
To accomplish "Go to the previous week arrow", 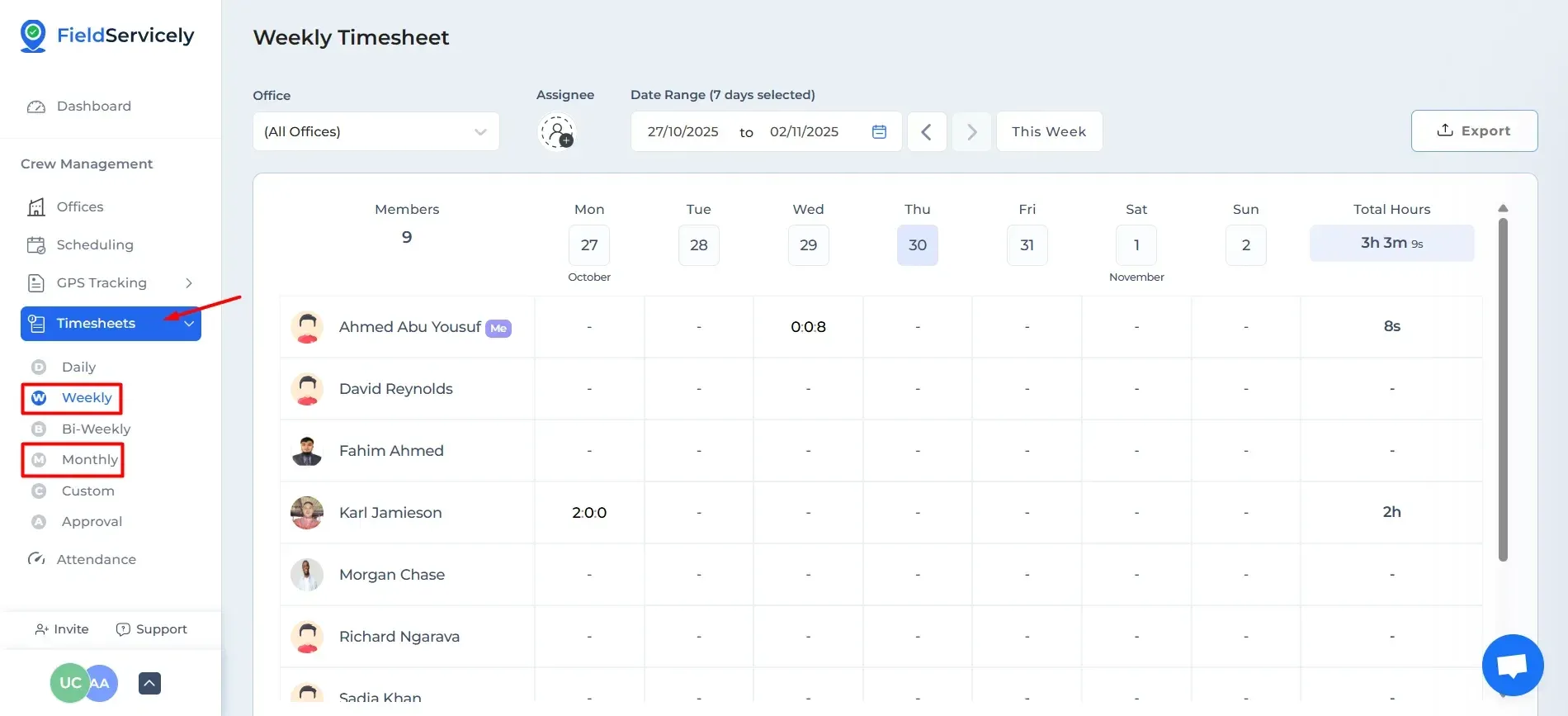I will coord(926,131).
